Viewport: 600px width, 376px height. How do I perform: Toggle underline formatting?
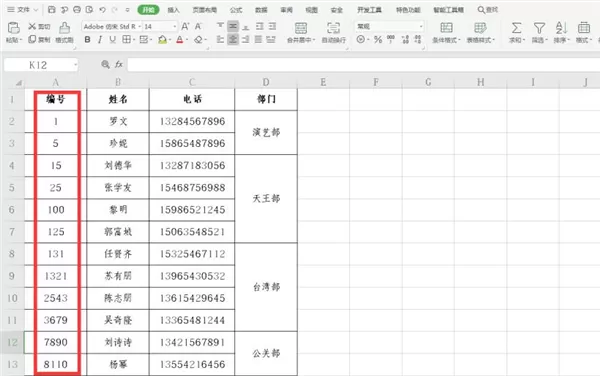coord(112,40)
